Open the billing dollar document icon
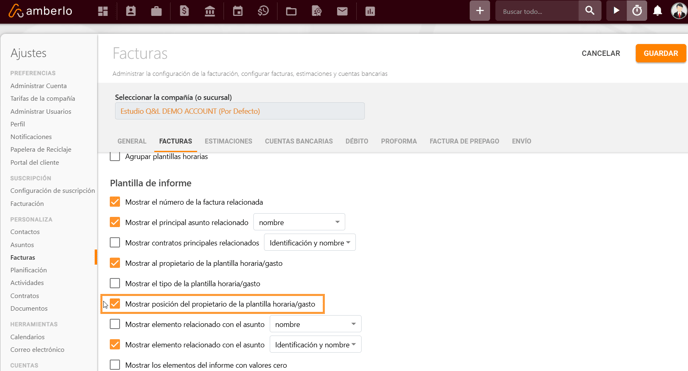Viewport: 688px width, 371px height. point(184,11)
